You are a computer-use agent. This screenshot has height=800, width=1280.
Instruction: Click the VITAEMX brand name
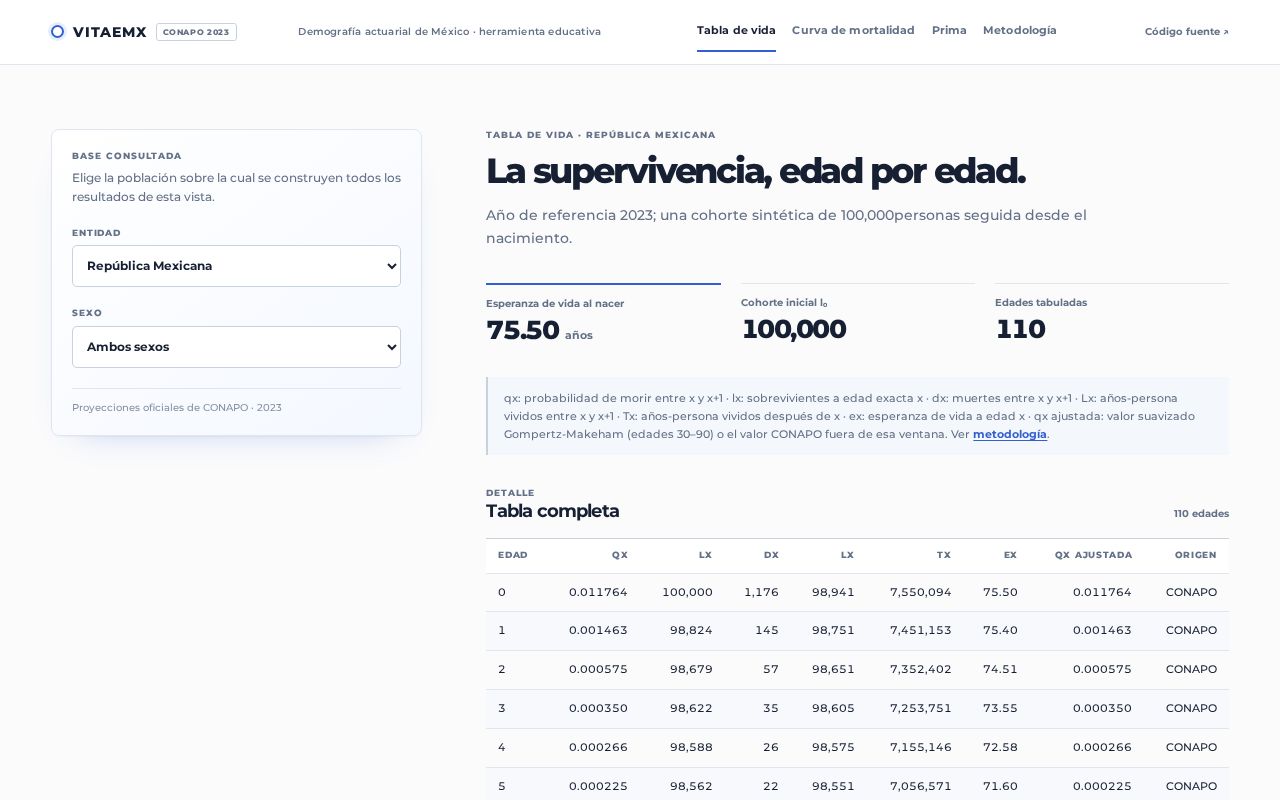pyautogui.click(x=110, y=32)
